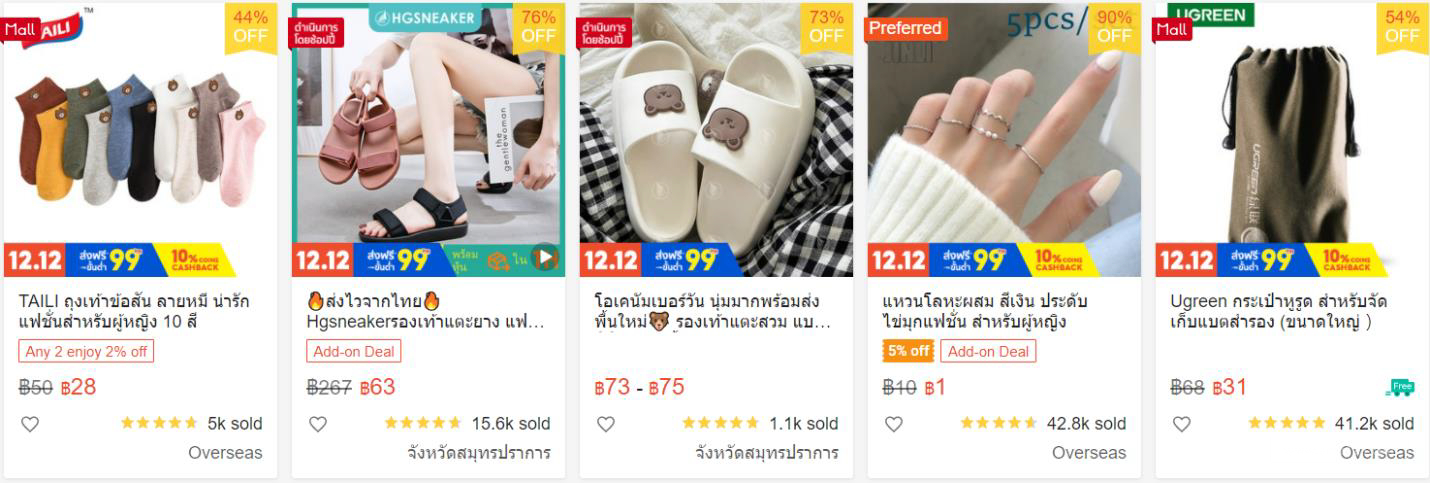Click the 5% off label on rings
Image resolution: width=1430 pixels, height=483 pixels.
coord(908,351)
